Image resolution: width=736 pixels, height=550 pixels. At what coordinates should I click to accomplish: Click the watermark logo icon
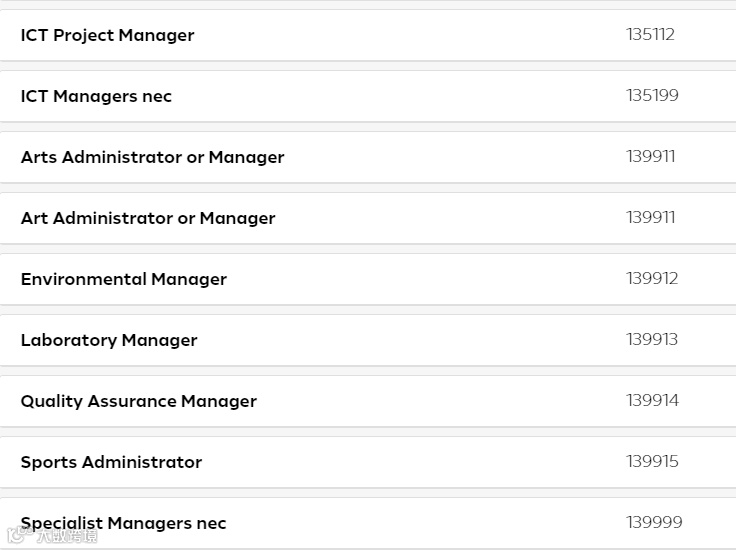pos(17,535)
